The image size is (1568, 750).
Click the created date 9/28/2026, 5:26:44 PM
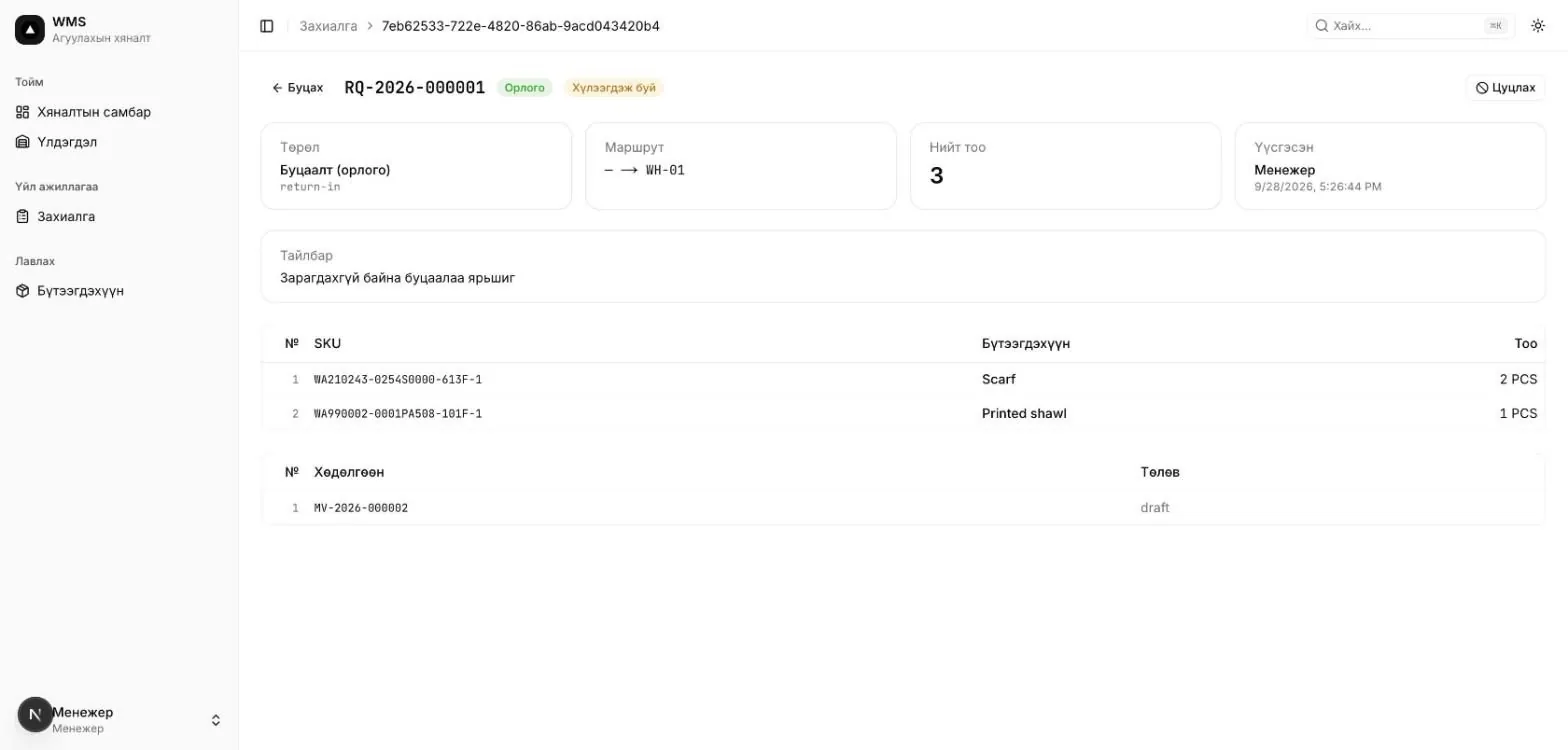click(1318, 187)
